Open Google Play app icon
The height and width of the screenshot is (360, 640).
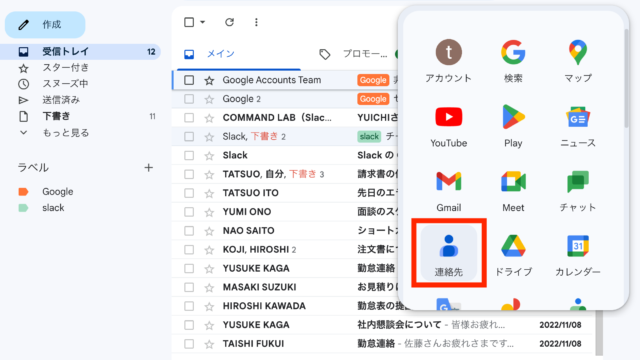point(513,126)
